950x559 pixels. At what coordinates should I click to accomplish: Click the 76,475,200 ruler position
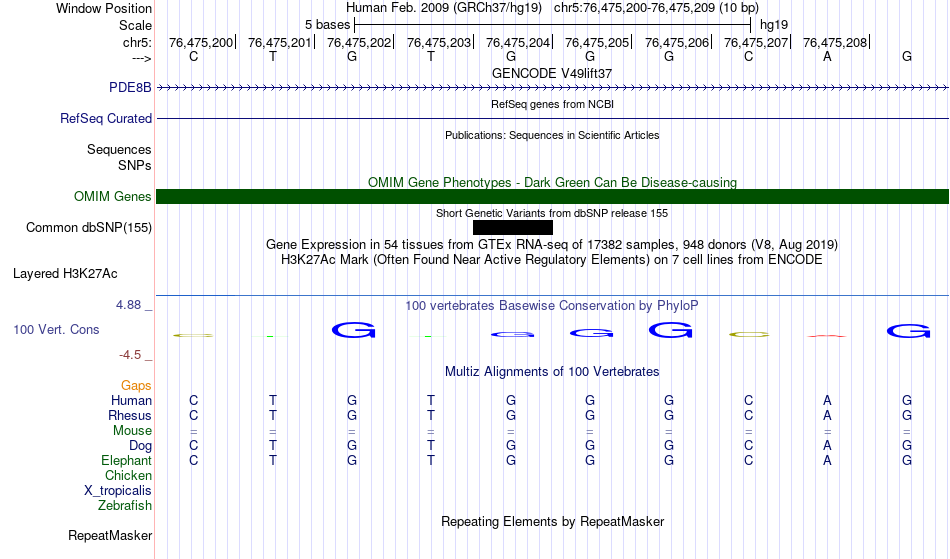201,42
